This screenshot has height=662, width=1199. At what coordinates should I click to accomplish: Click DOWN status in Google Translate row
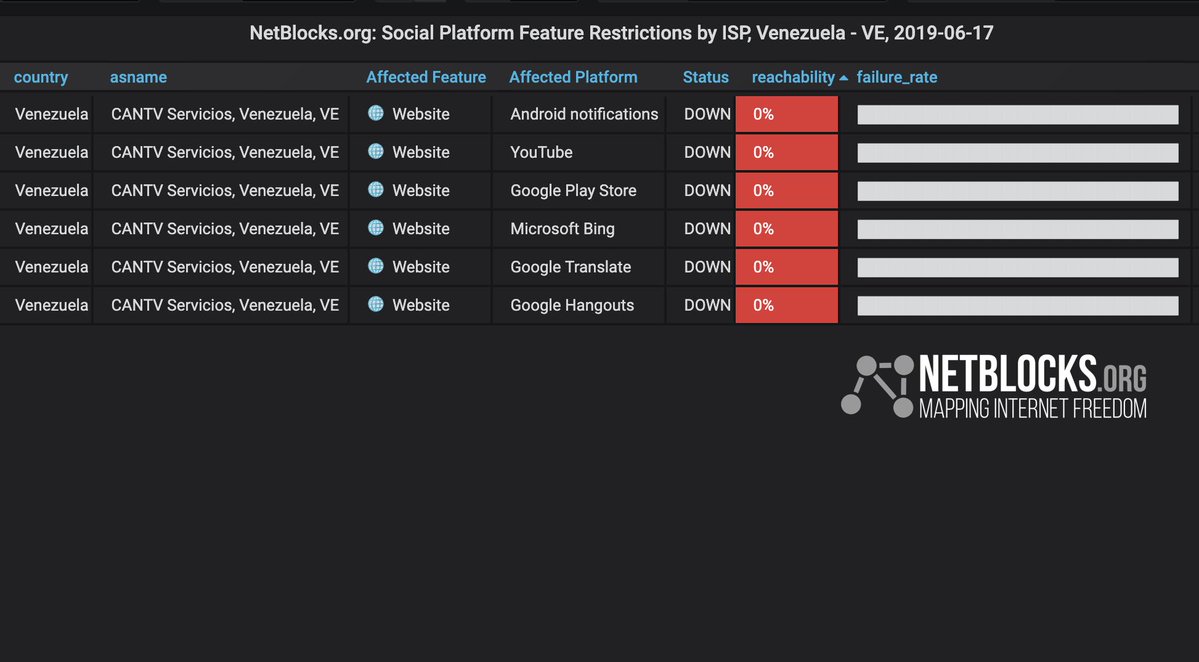click(707, 267)
